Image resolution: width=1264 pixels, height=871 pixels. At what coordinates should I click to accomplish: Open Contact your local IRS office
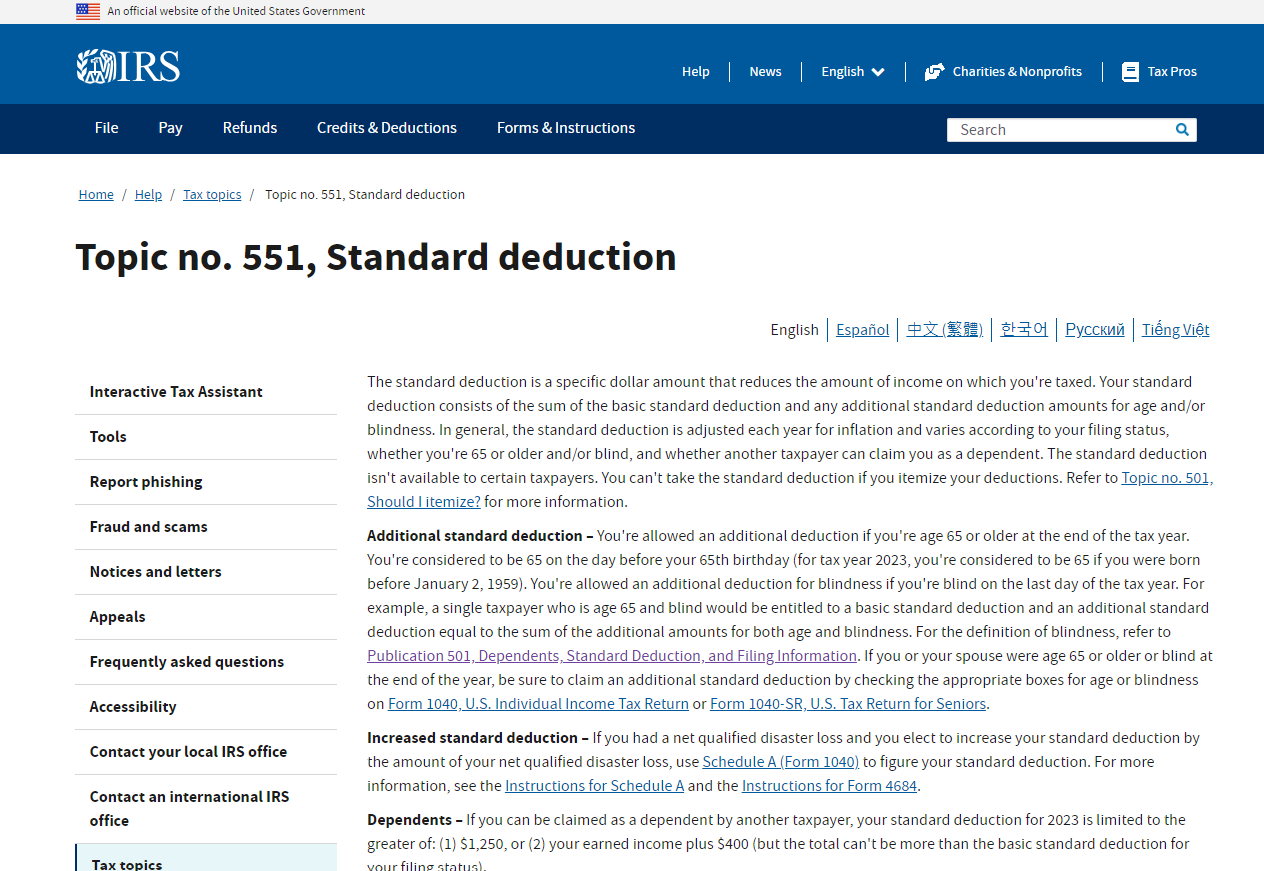pyautogui.click(x=206, y=752)
